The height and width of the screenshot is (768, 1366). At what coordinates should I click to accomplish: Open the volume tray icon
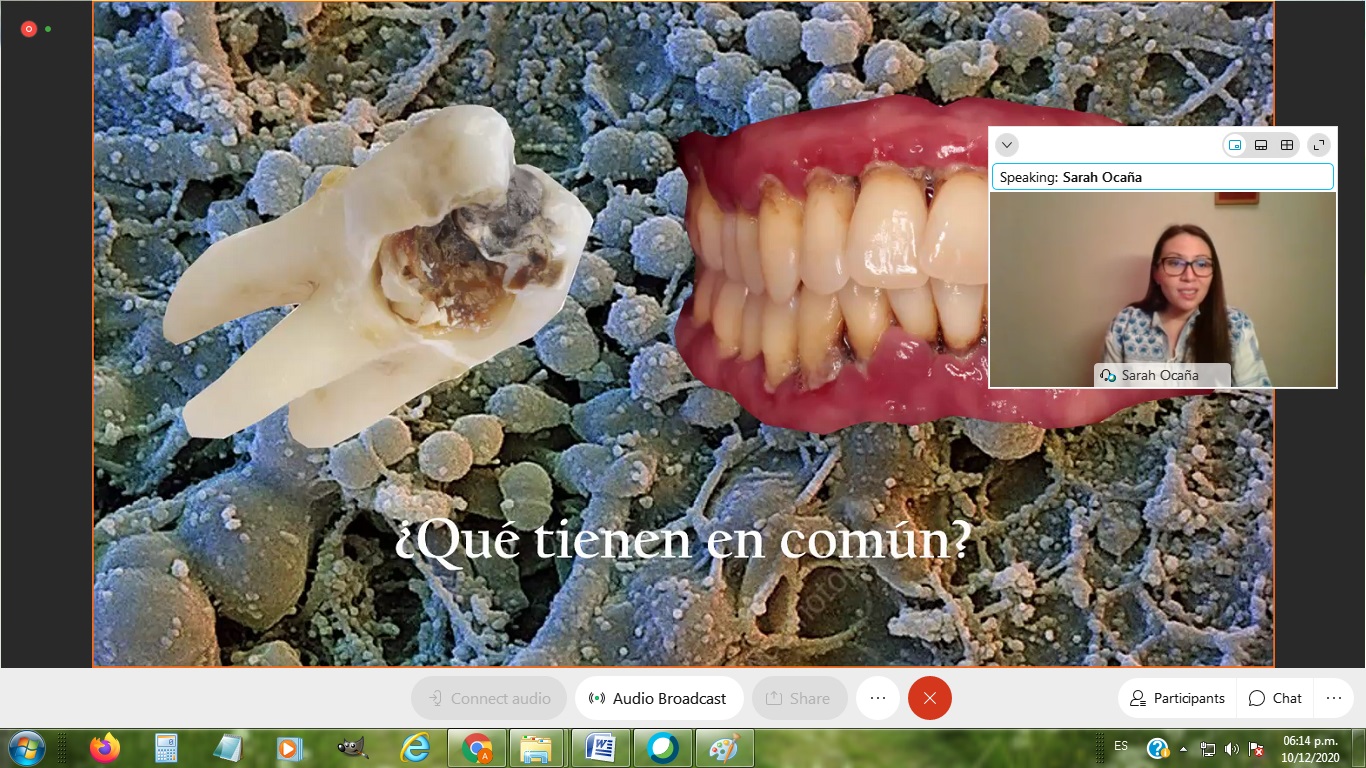pos(1232,748)
